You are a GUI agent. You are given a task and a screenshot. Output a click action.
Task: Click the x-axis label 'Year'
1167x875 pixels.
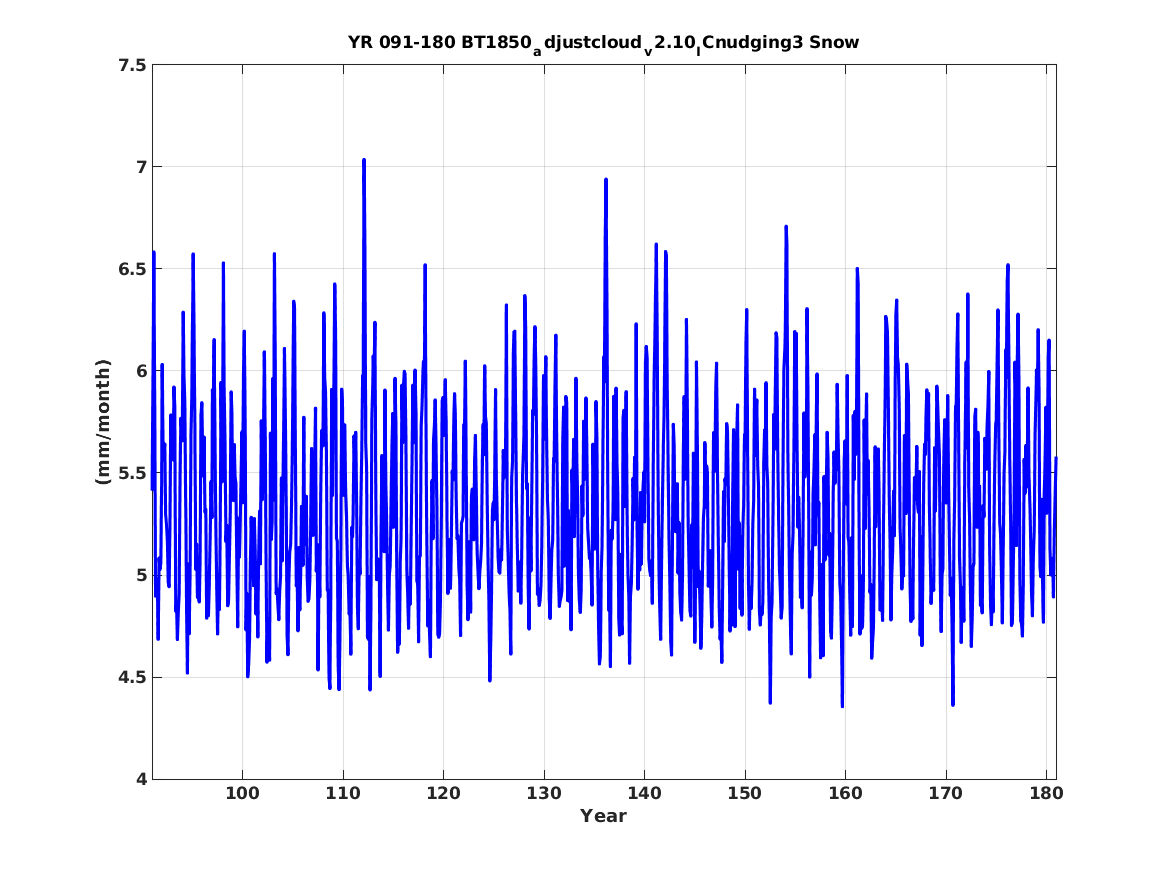[x=604, y=816]
